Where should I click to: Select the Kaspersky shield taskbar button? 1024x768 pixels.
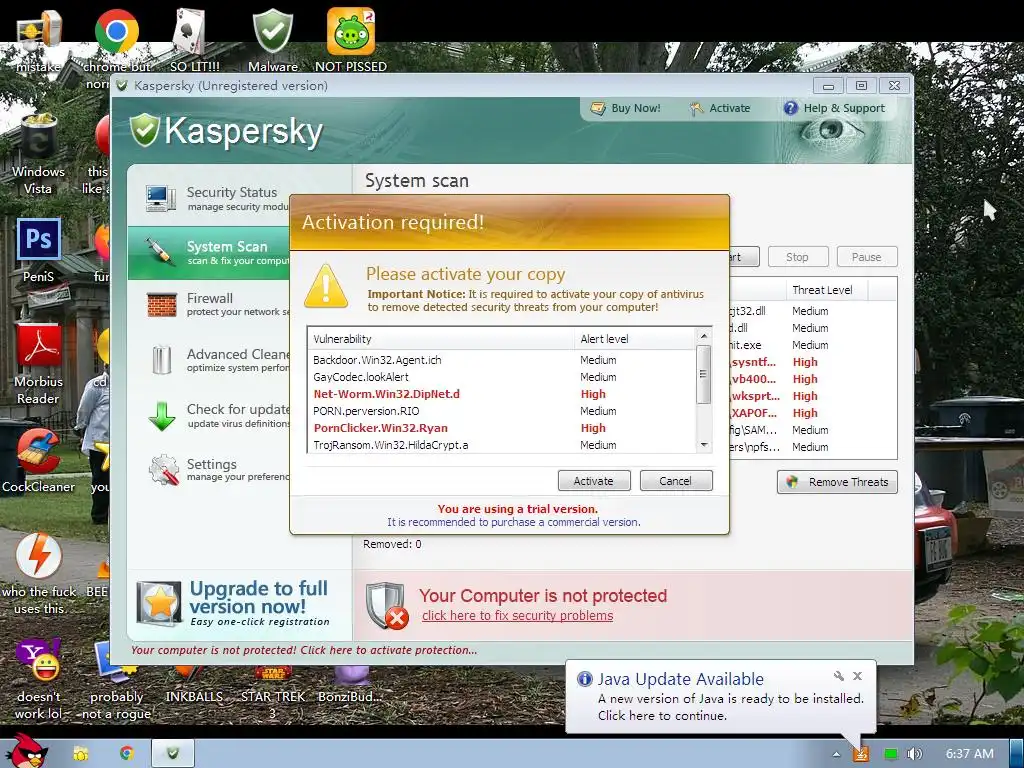[173, 754]
